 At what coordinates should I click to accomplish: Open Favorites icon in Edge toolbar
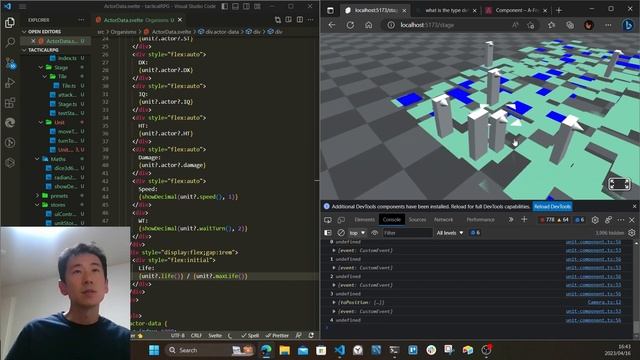(x=551, y=25)
